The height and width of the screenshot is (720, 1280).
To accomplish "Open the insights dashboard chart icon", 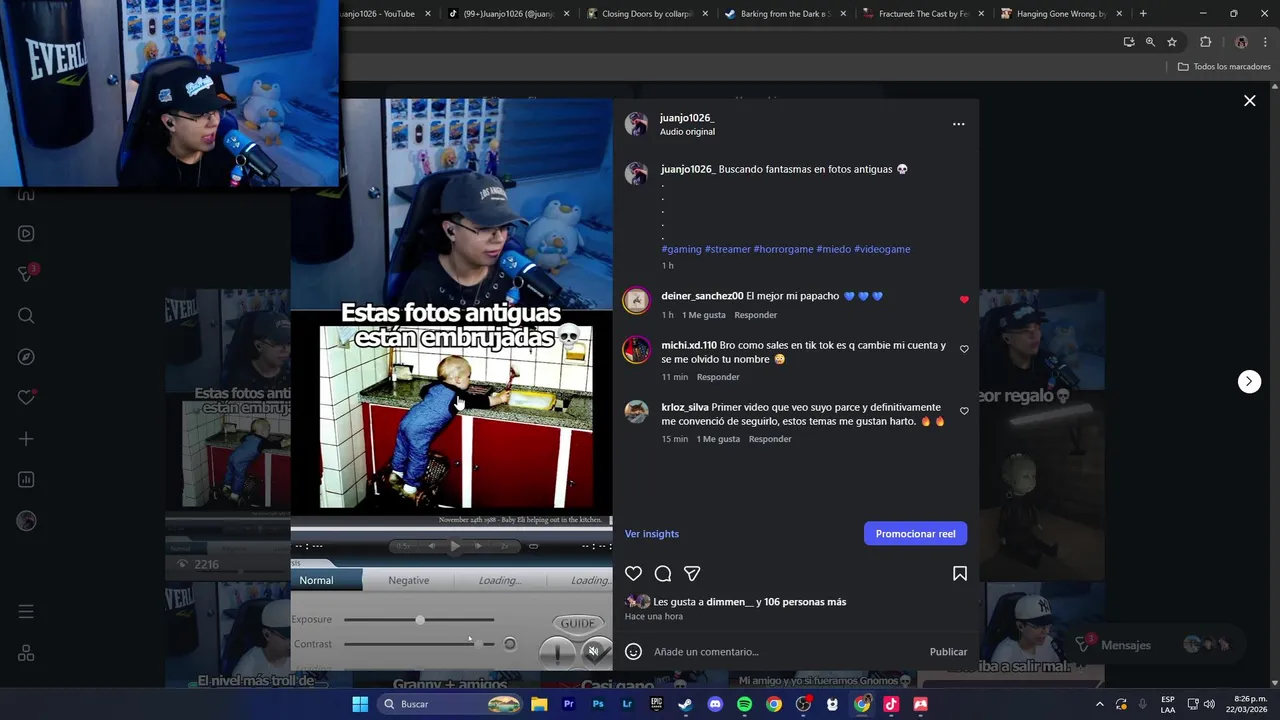I will [x=26, y=480].
